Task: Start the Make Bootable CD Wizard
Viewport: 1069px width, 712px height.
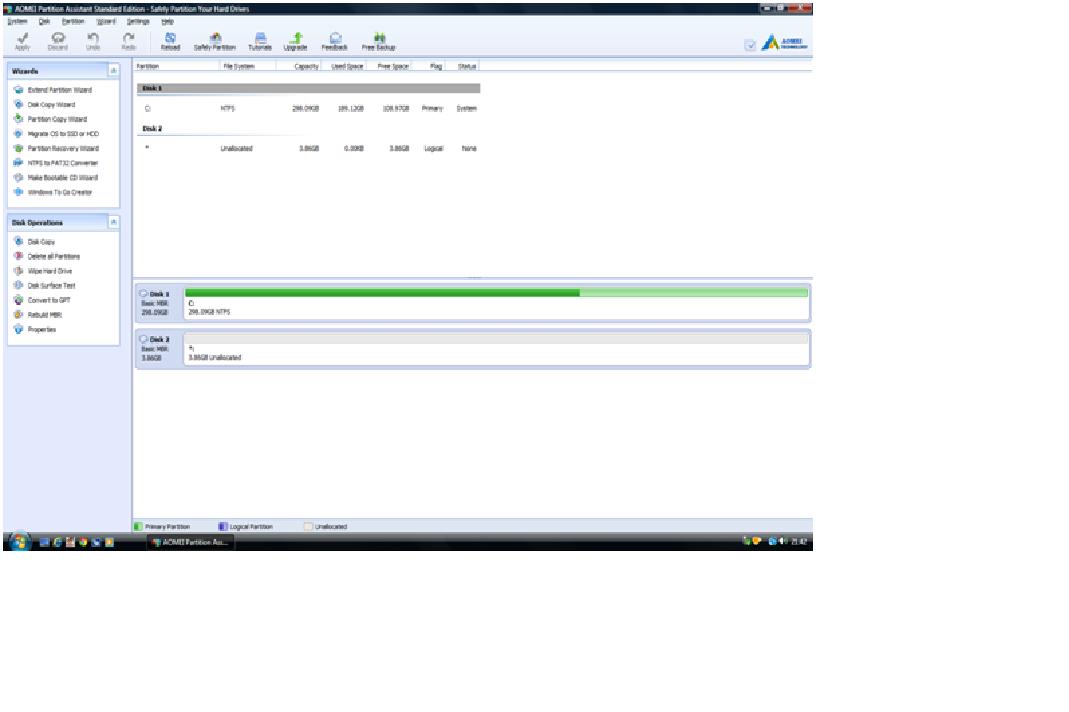Action: coord(56,178)
